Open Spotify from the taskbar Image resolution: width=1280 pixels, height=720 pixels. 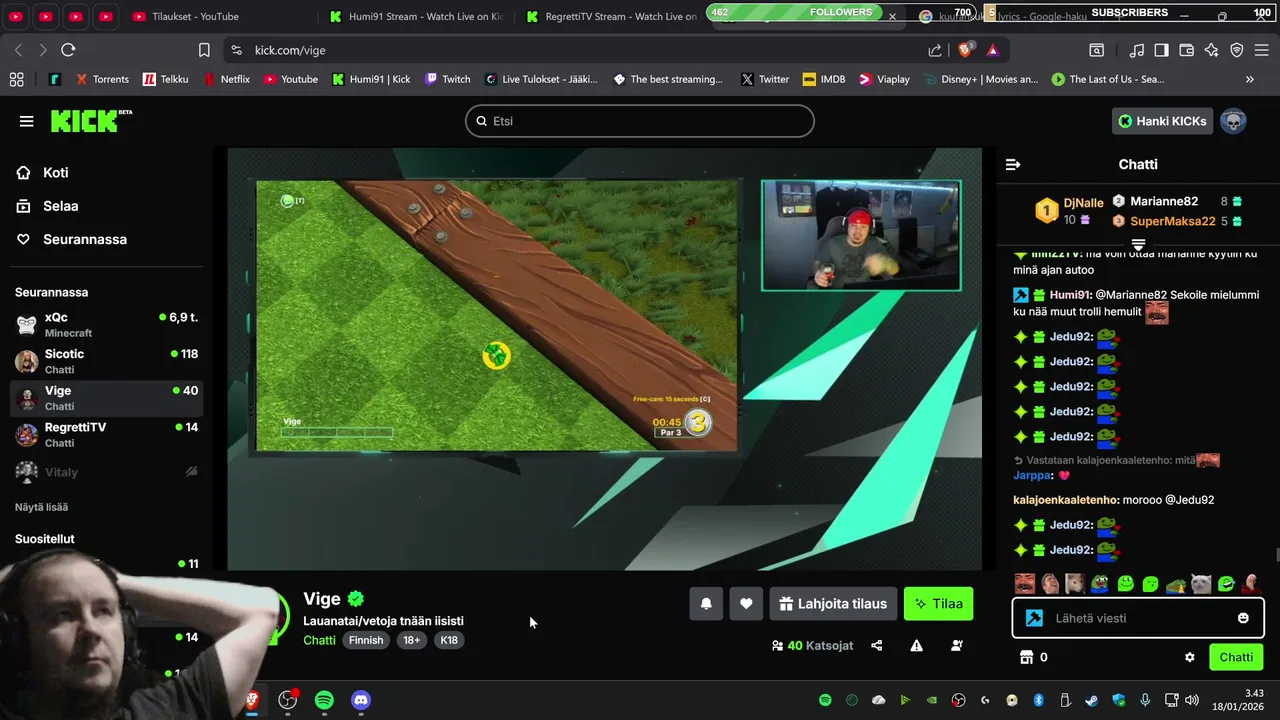(324, 700)
